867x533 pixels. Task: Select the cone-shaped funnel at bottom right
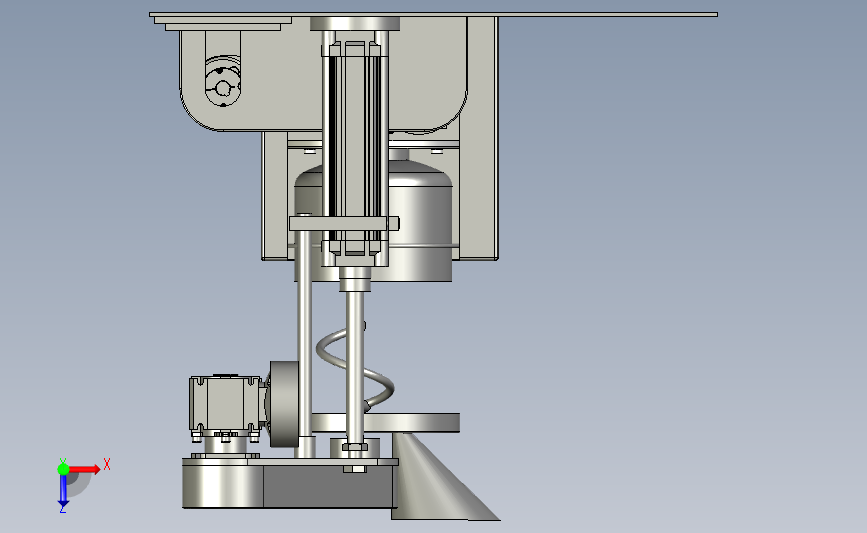pyautogui.click(x=444, y=477)
